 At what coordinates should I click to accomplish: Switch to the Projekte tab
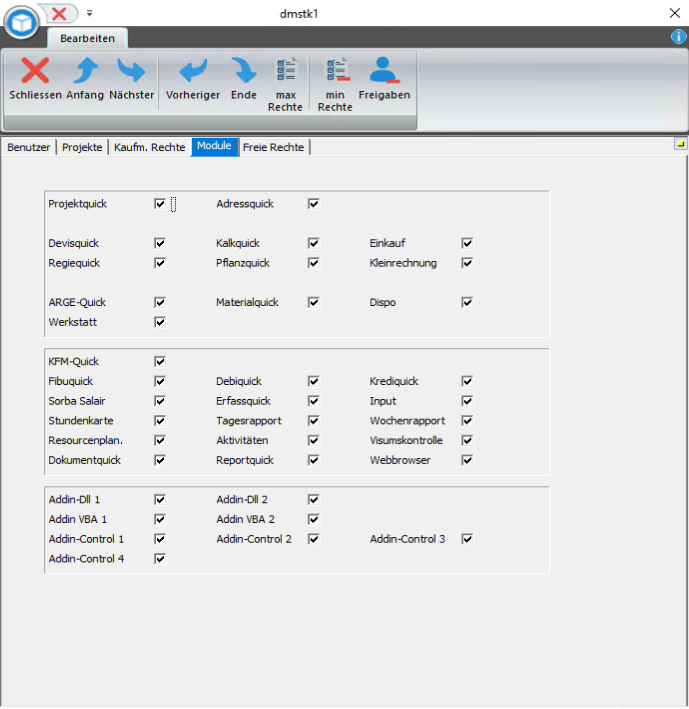pyautogui.click(x=82, y=147)
